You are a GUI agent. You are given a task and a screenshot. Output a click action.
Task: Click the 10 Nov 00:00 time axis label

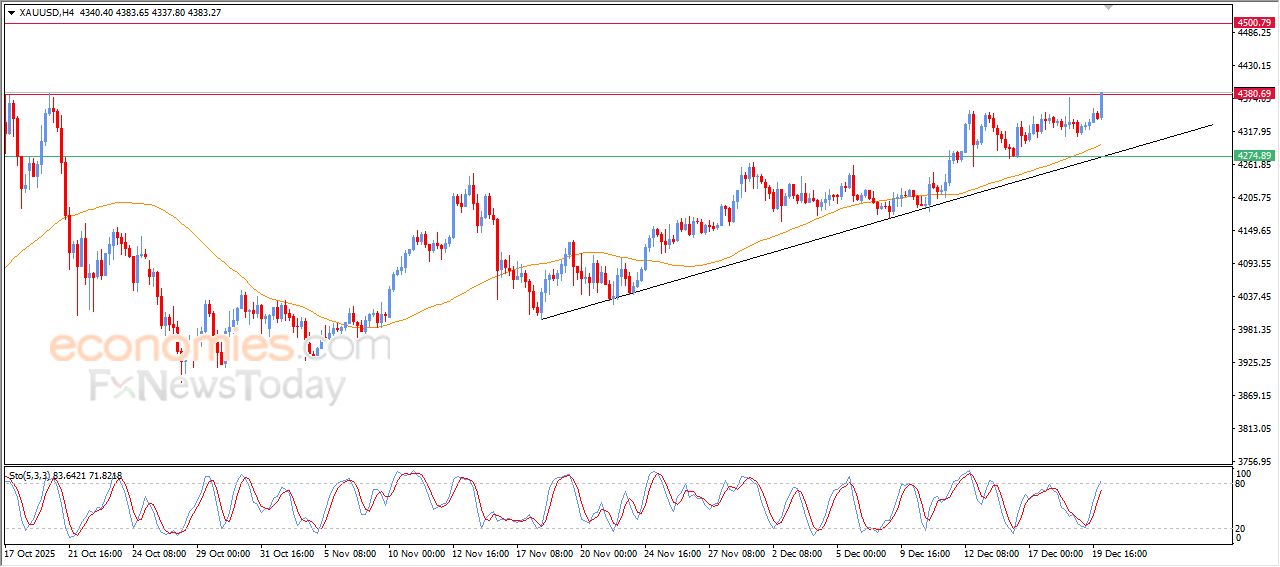pos(418,553)
